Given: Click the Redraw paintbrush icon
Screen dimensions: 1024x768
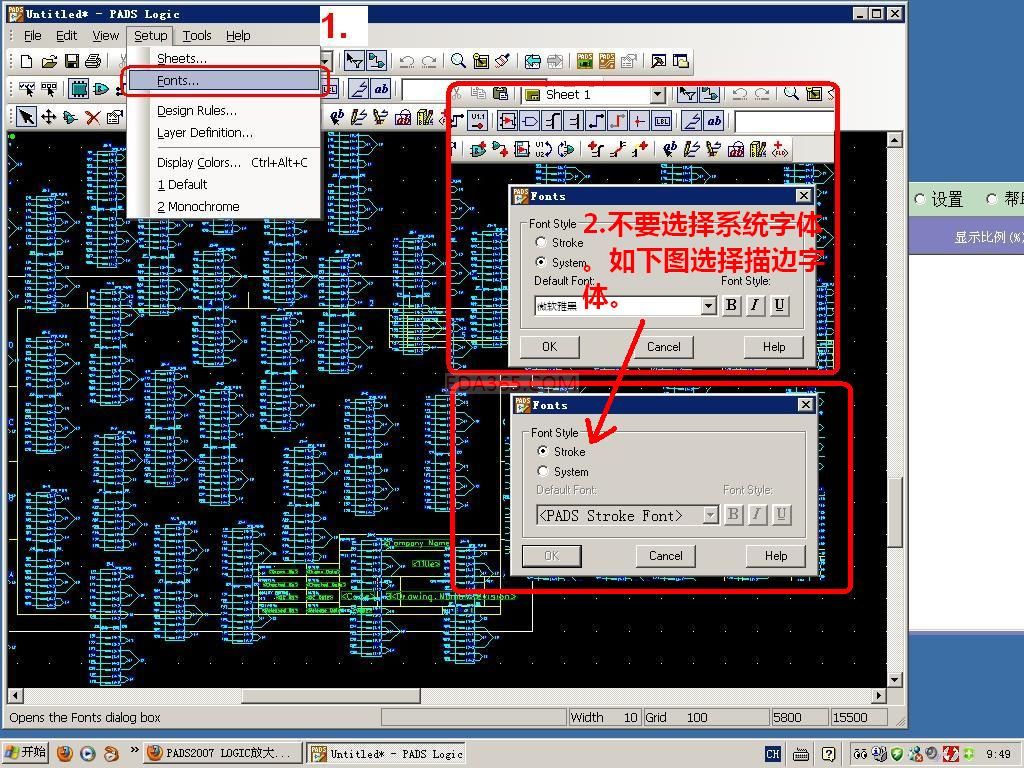Looking at the screenshot, I should pyautogui.click(x=502, y=61).
